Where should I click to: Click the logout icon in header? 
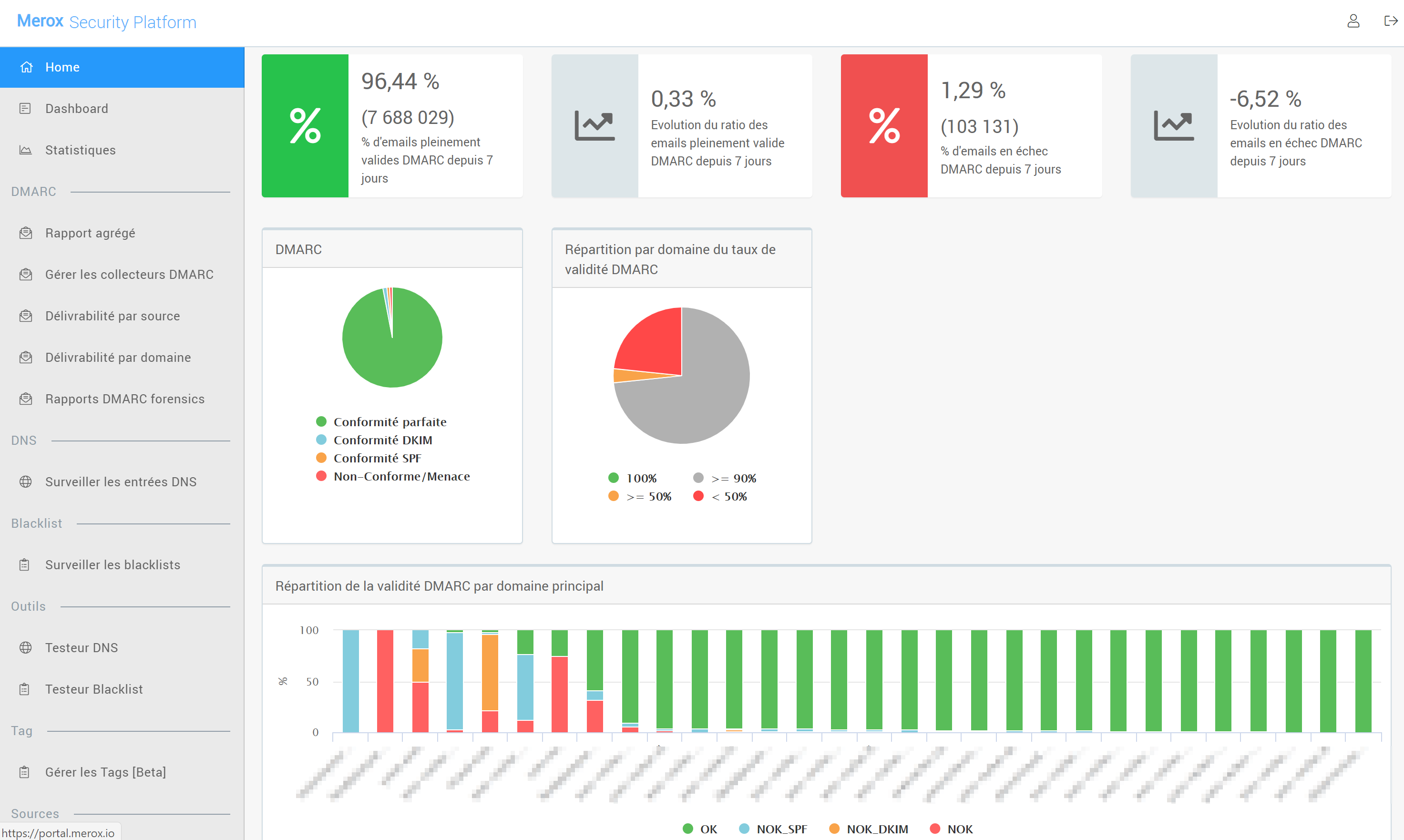1391,21
